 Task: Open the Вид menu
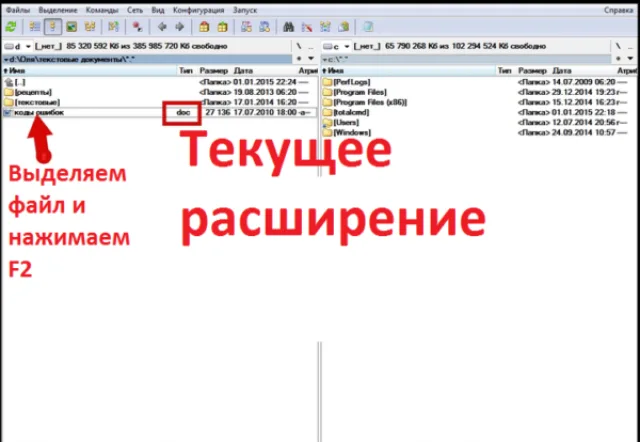coord(158,10)
